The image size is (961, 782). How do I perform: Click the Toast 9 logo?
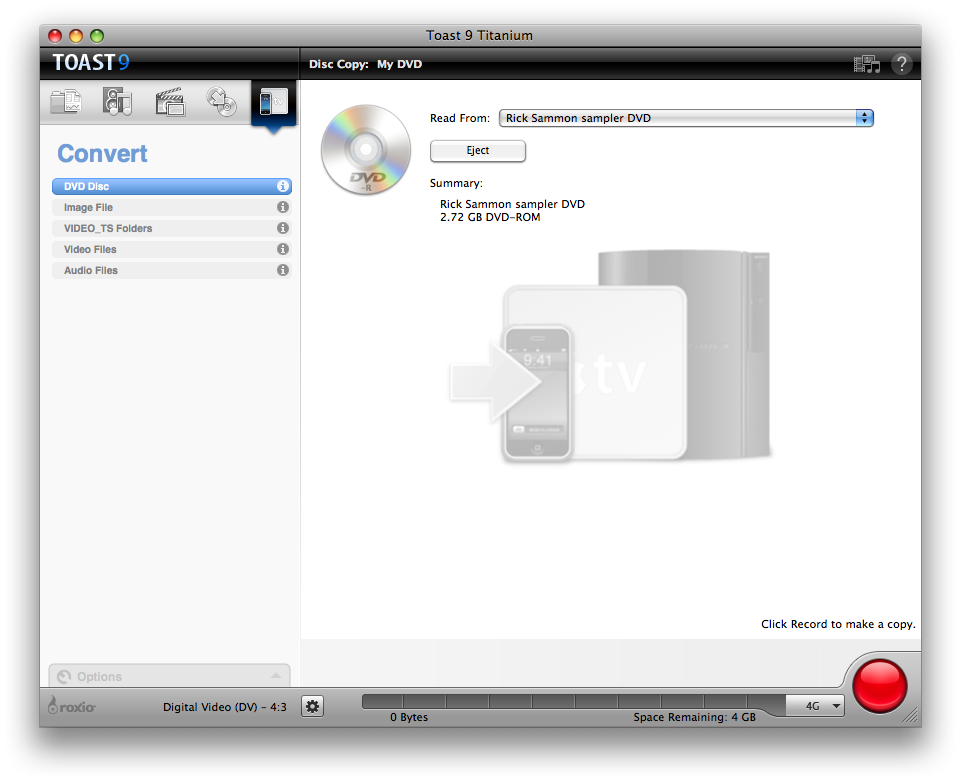pyautogui.click(x=91, y=63)
